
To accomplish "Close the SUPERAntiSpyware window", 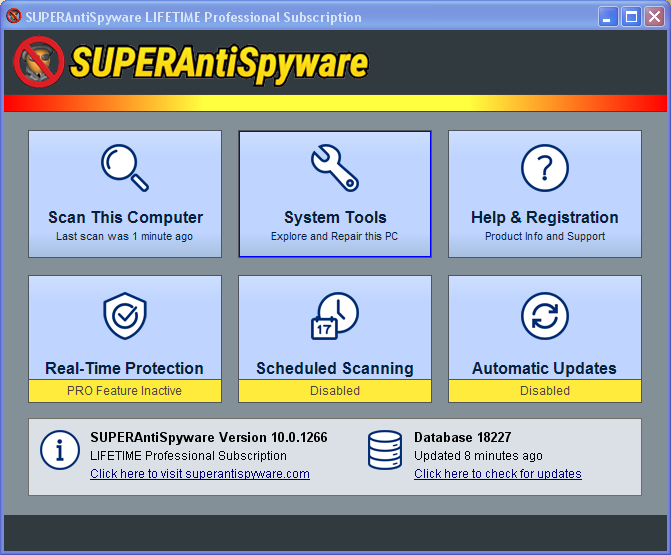I will [x=654, y=17].
